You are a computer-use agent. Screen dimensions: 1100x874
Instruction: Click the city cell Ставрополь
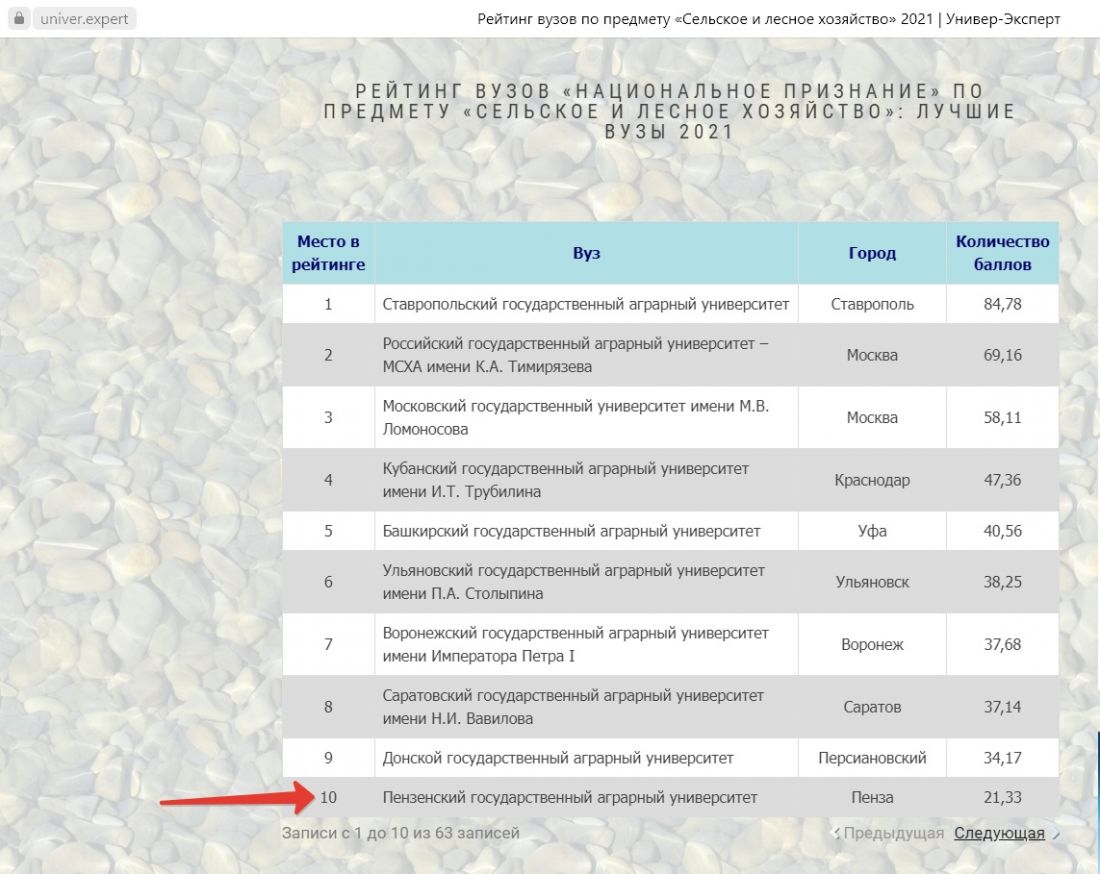872,304
